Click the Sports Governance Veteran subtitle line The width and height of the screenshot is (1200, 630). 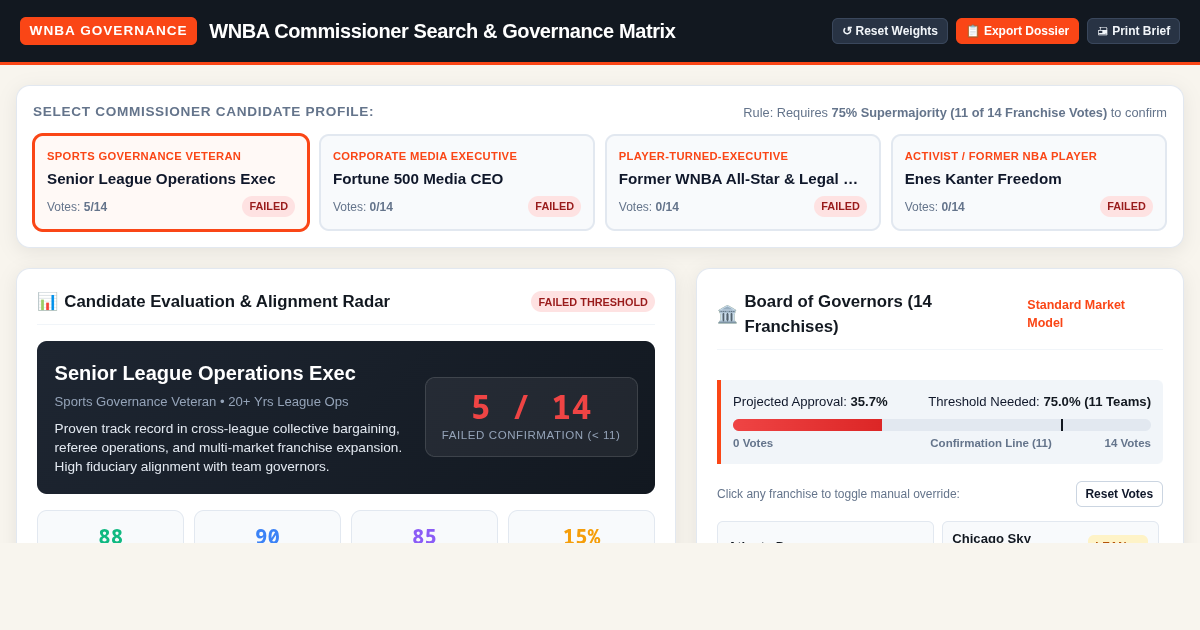pos(202,401)
